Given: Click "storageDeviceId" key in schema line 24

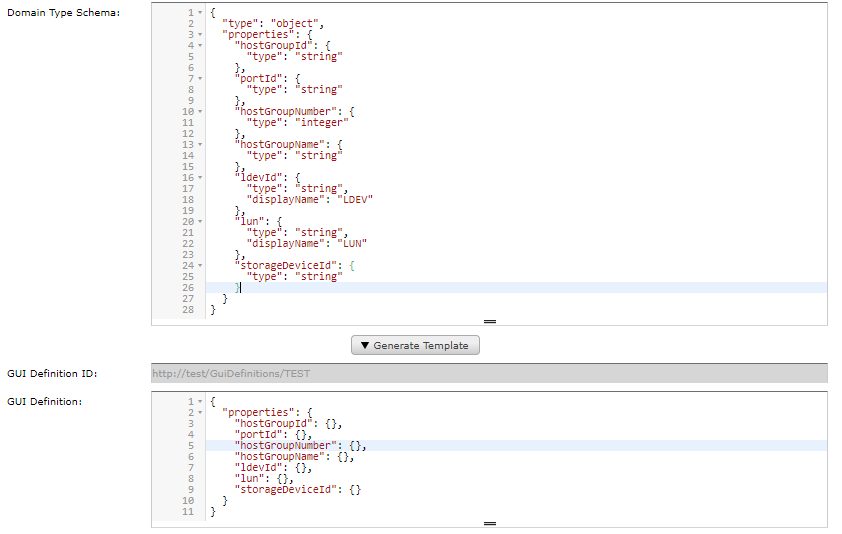Looking at the screenshot, I should point(288,265).
